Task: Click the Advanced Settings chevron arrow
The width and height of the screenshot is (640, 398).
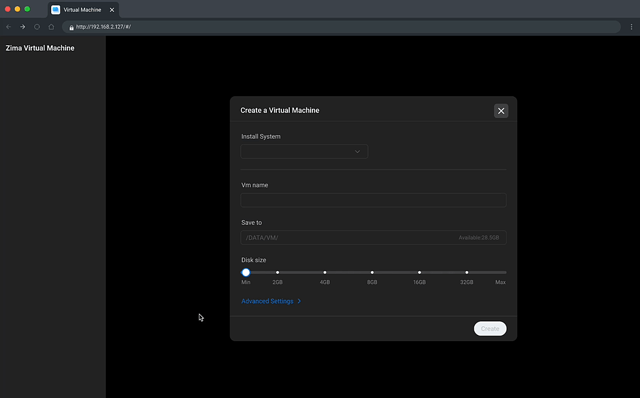Action: point(299,301)
